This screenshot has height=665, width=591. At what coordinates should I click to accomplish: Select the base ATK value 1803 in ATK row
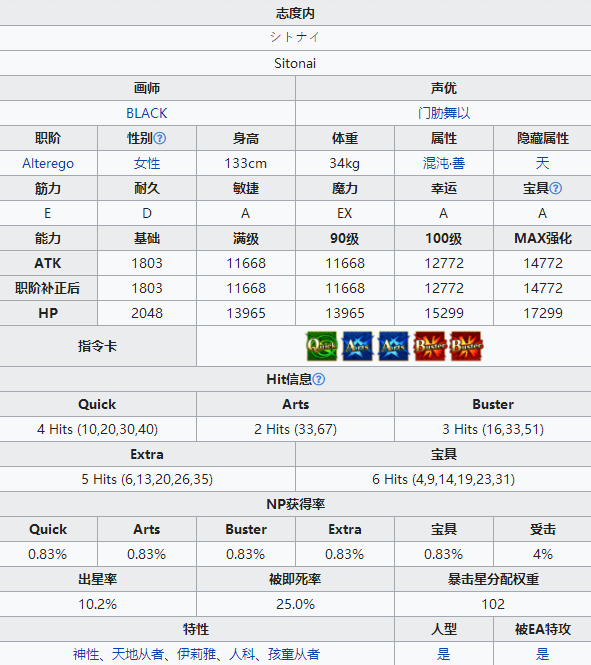pyautogui.click(x=147, y=263)
